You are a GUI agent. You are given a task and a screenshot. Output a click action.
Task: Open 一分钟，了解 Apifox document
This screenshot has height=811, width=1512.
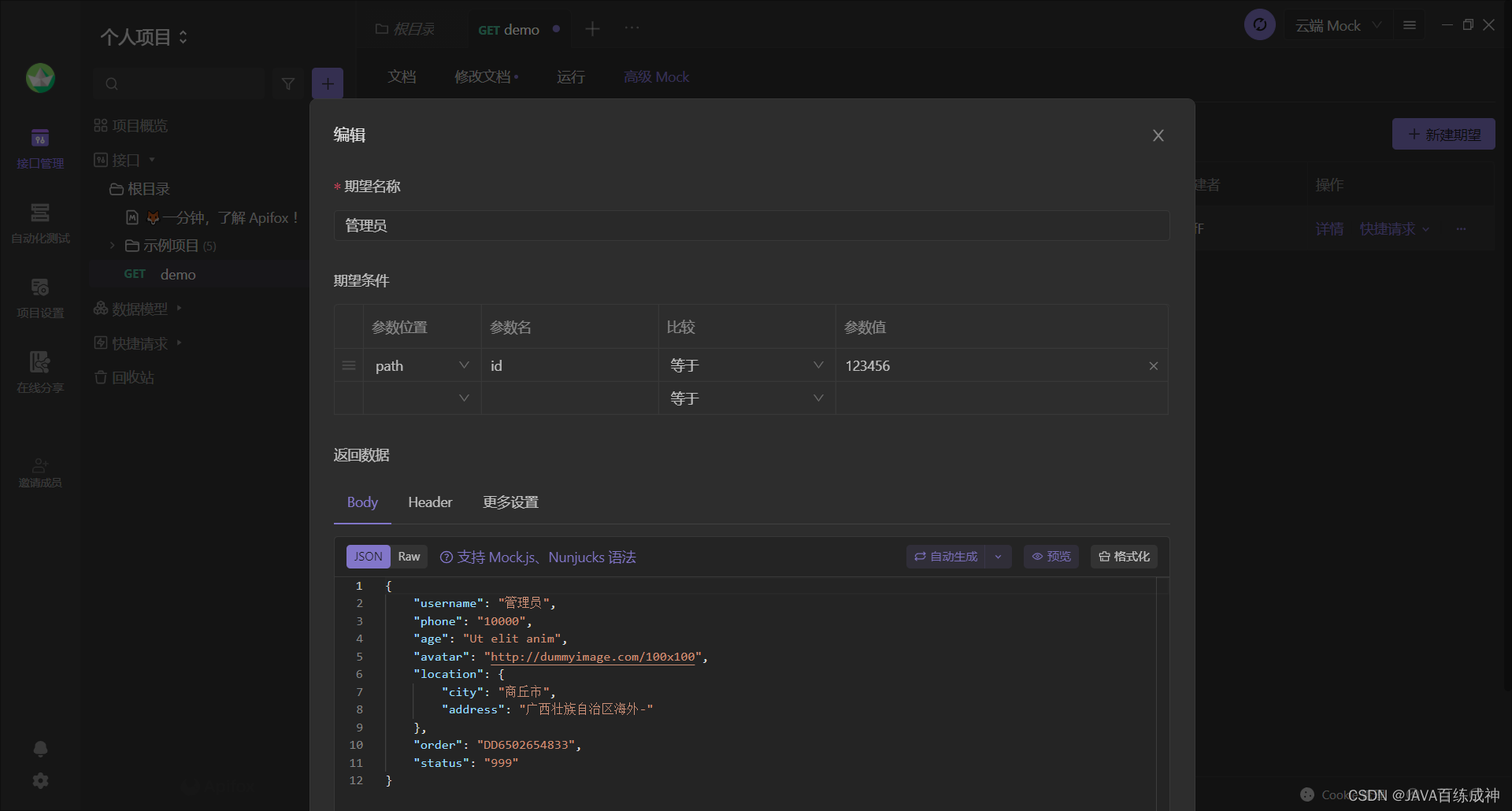(212, 218)
